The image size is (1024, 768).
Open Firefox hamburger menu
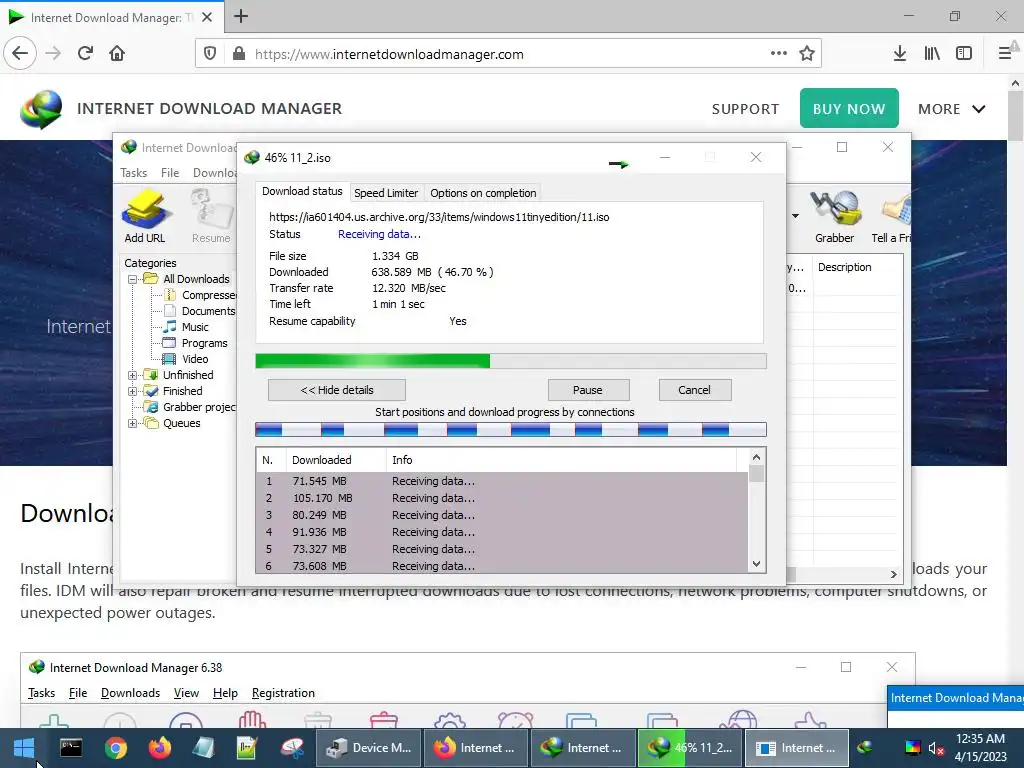(x=1005, y=54)
